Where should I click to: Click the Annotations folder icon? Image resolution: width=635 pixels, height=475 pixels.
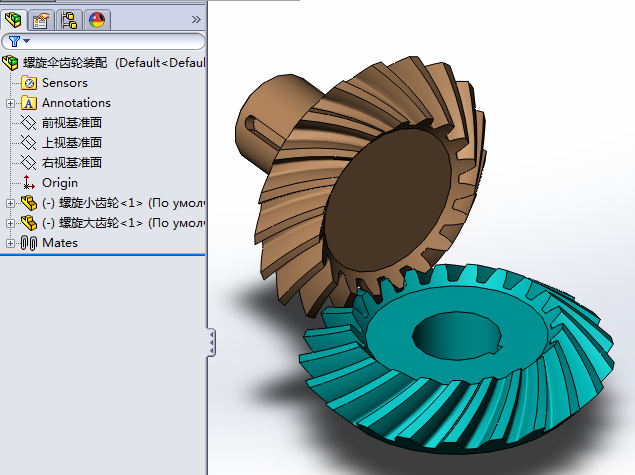[29, 103]
